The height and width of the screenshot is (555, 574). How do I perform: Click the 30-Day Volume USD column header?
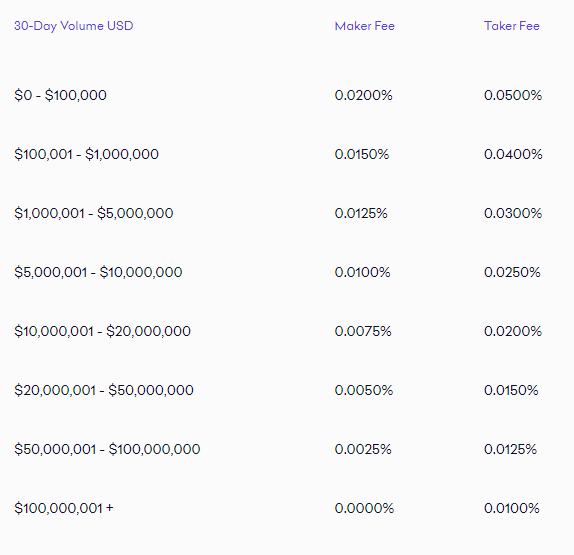coord(74,26)
